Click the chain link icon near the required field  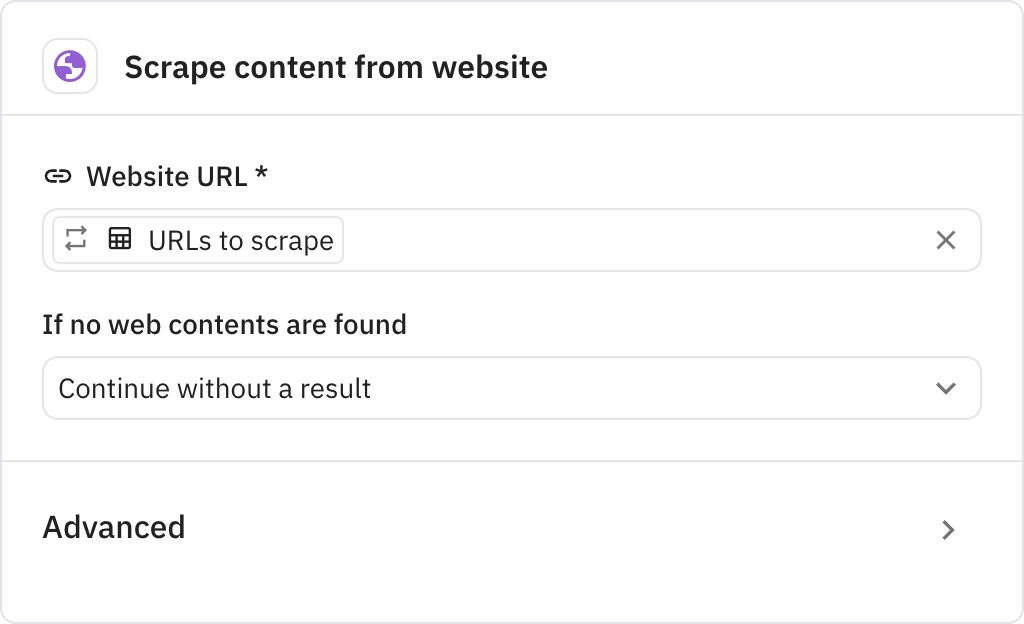point(60,175)
